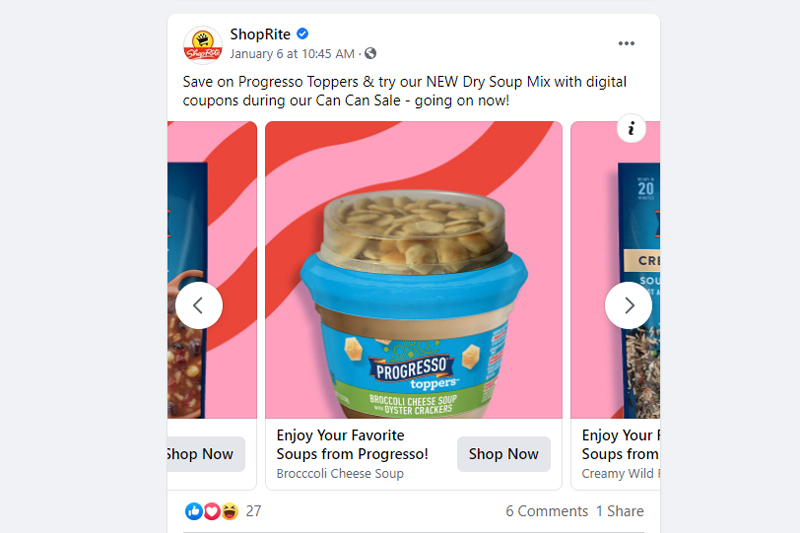This screenshot has height=533, width=800.
Task: Click Enjoy Your Favorite Soups from Progresso headline
Action: [x=353, y=444]
